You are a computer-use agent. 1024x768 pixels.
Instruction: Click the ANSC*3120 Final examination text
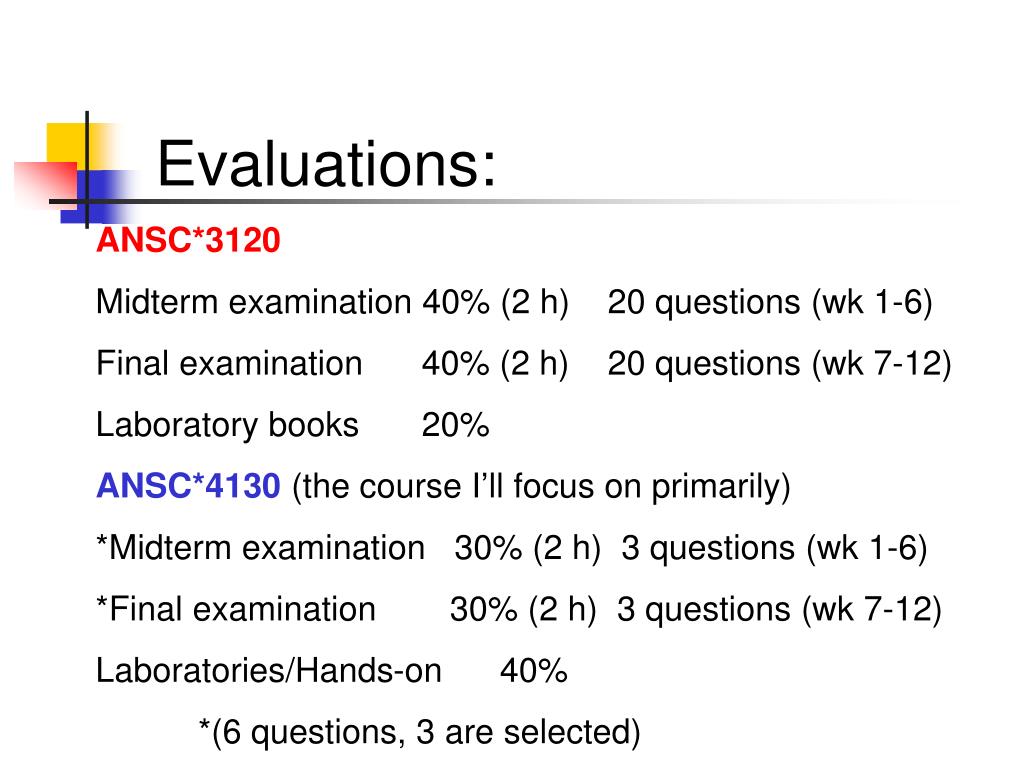[x=229, y=363]
